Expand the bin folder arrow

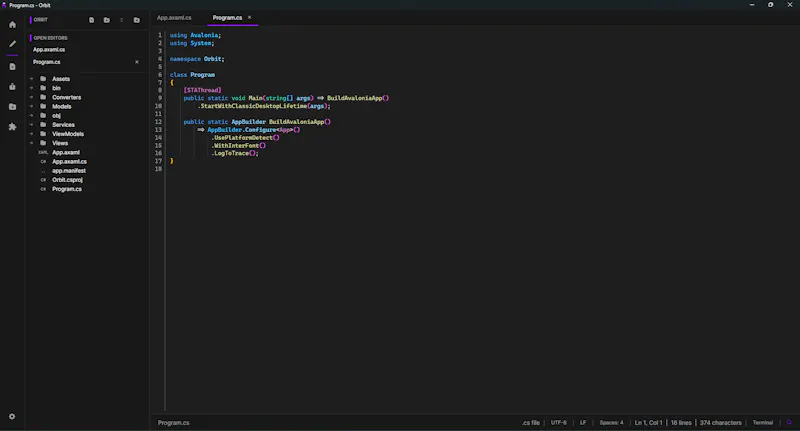click(31, 88)
